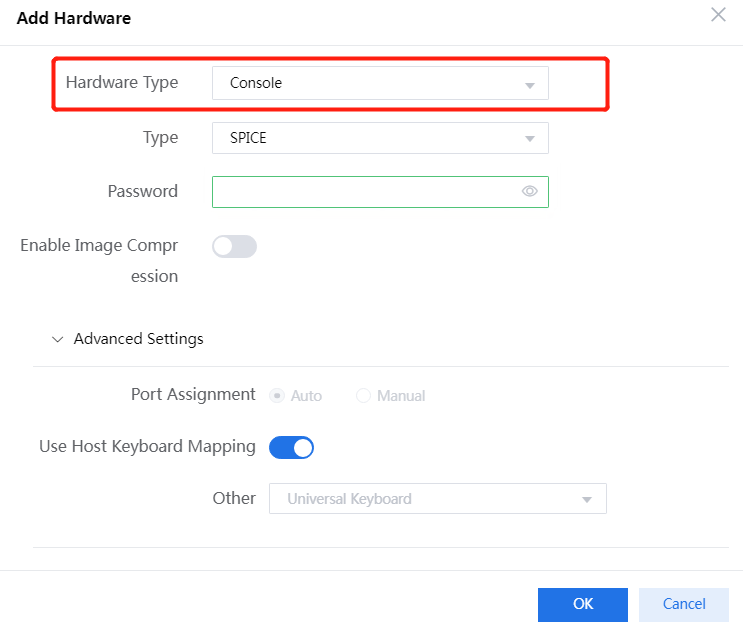This screenshot has width=743, height=634.
Task: Confirm with the OK button
Action: point(582,604)
